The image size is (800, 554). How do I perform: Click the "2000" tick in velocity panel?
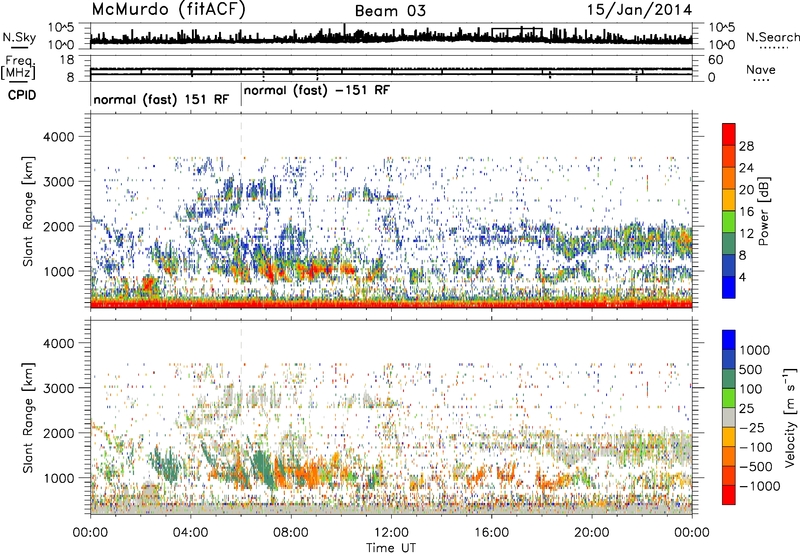(58, 433)
